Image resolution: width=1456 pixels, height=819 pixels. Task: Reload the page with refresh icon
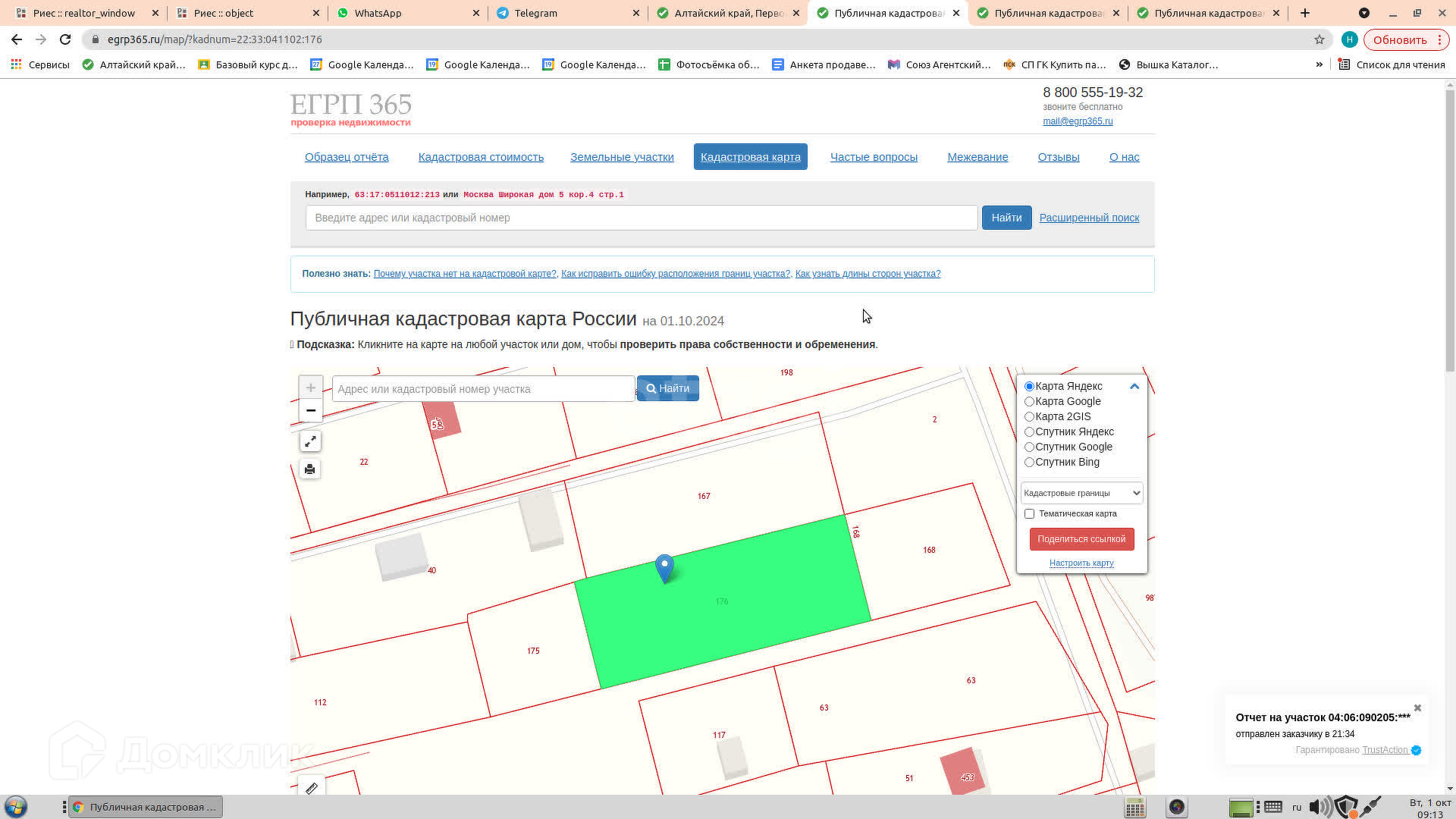coord(65,39)
